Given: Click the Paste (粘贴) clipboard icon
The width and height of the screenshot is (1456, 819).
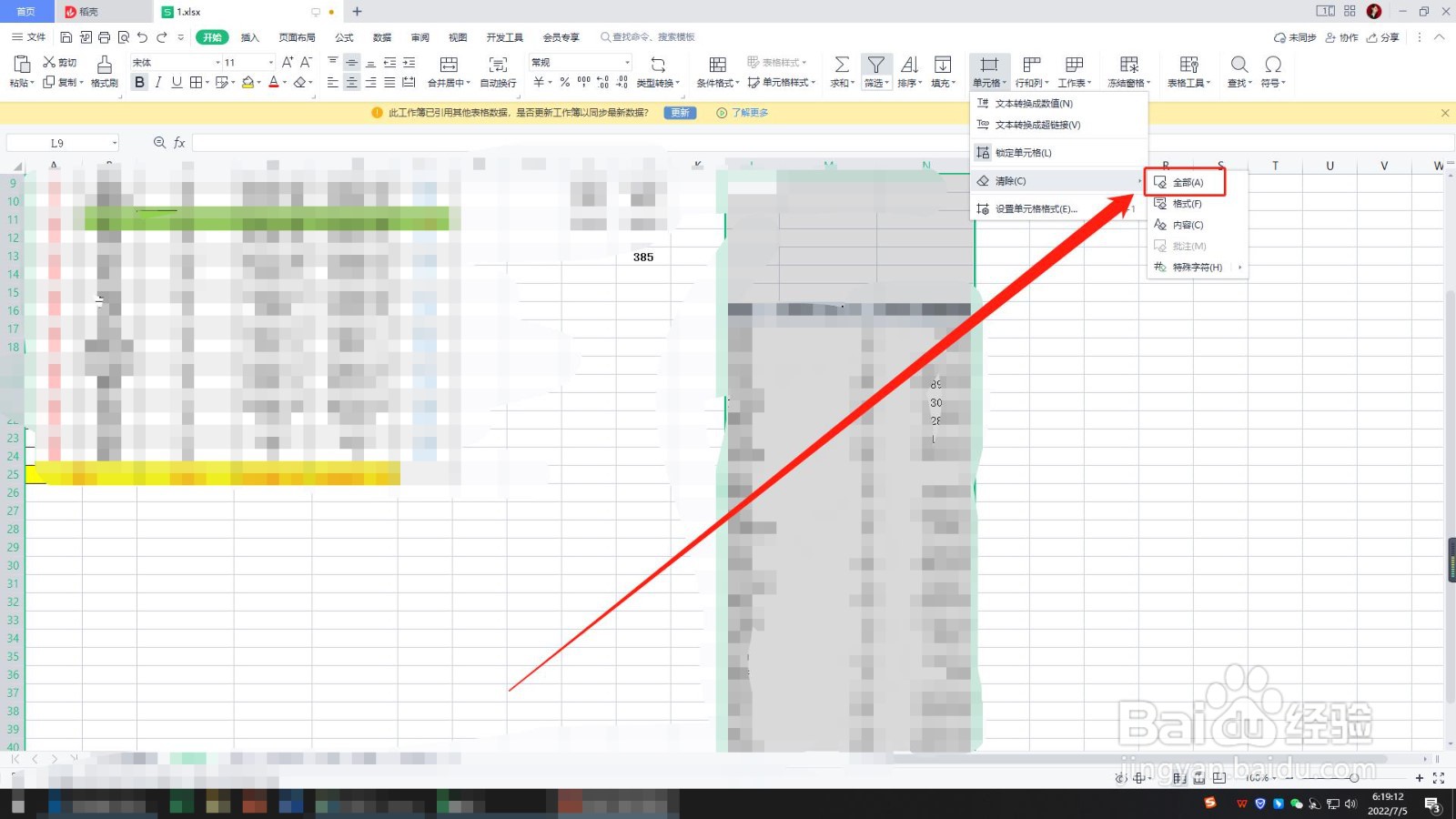Looking at the screenshot, I should [22, 64].
